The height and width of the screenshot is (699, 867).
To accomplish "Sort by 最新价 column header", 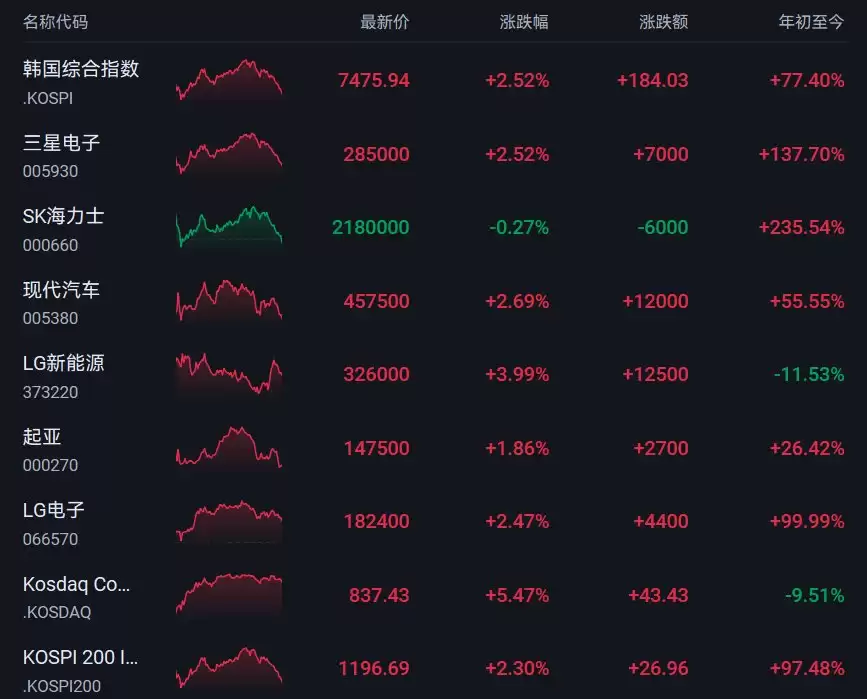I will [385, 22].
